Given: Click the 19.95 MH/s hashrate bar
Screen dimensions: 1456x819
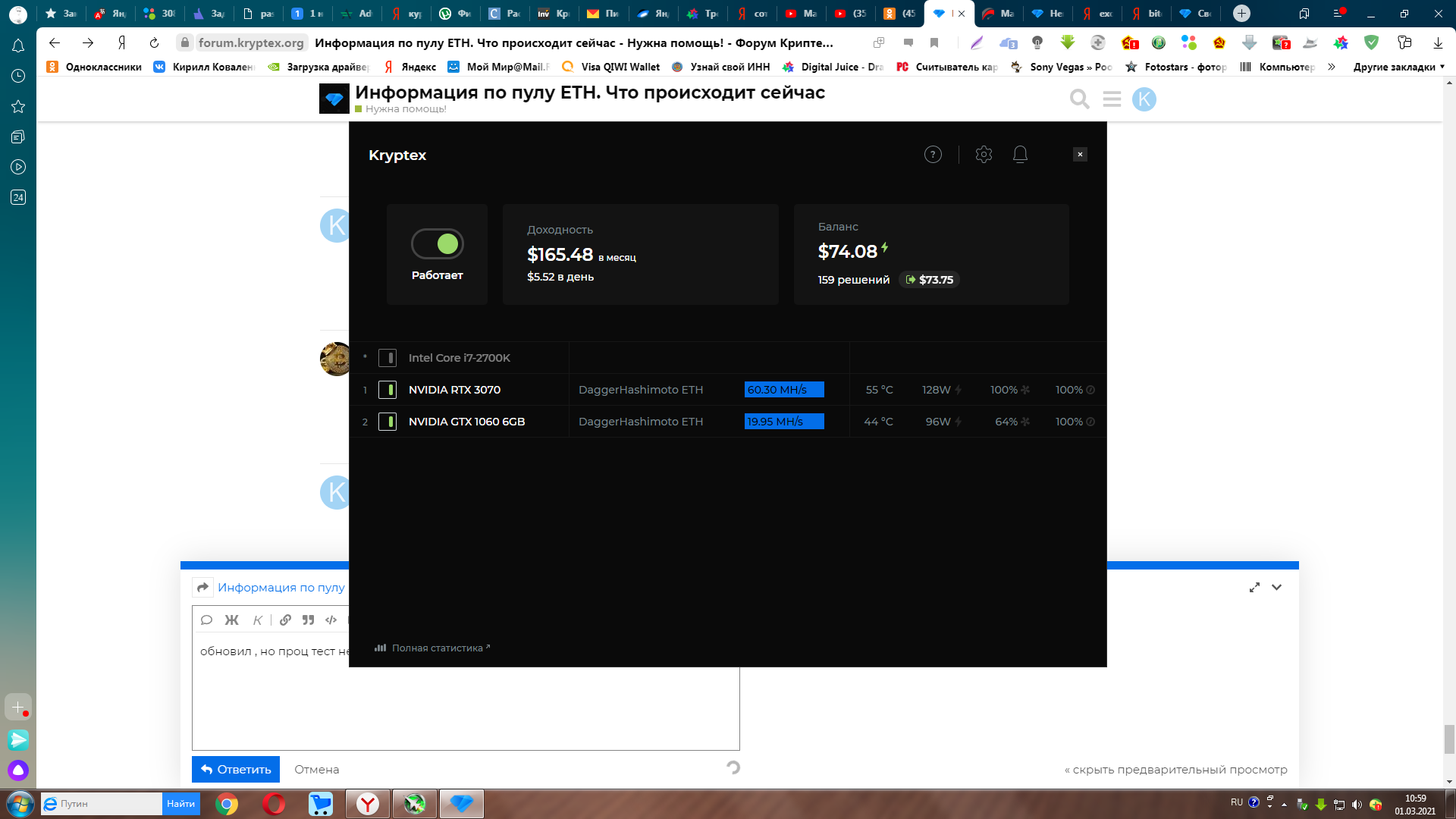Looking at the screenshot, I should 784,422.
